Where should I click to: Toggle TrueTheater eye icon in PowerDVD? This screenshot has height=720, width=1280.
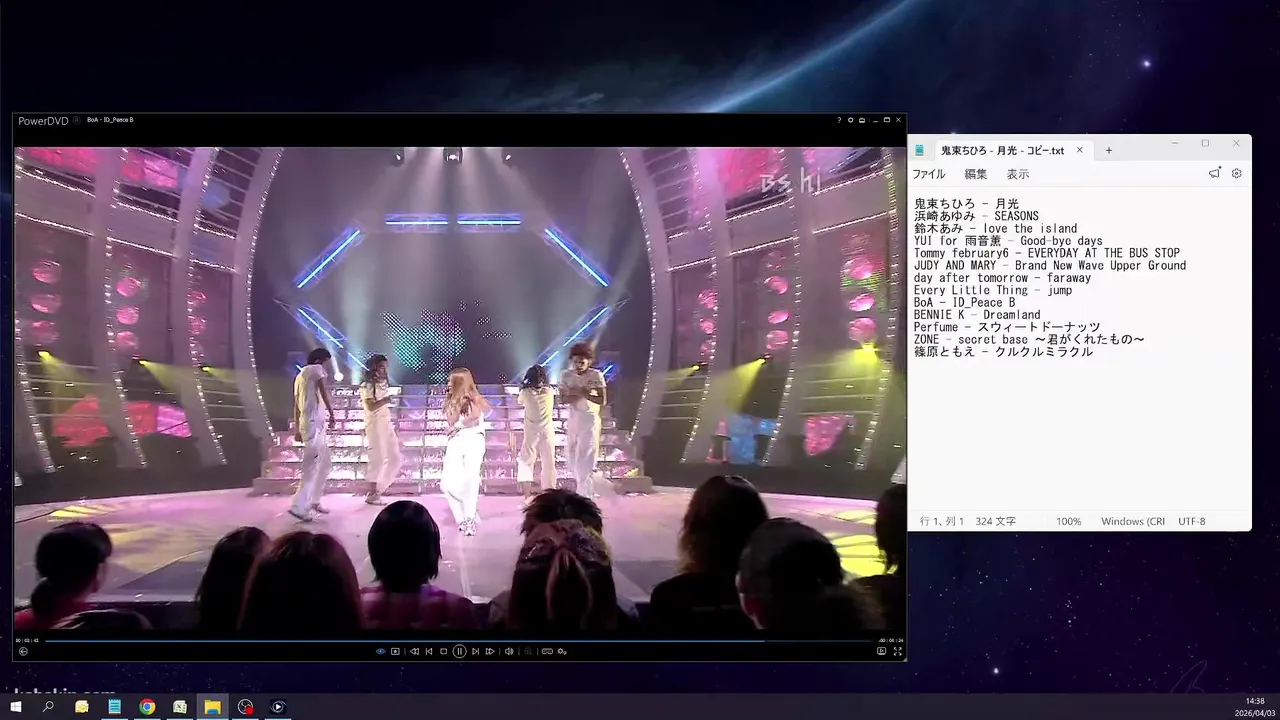point(381,651)
